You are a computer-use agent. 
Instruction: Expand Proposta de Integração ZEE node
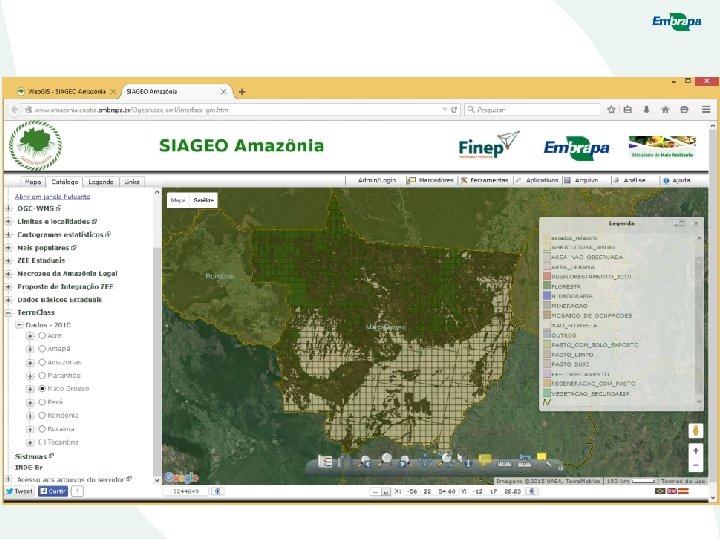pyautogui.click(x=8, y=287)
